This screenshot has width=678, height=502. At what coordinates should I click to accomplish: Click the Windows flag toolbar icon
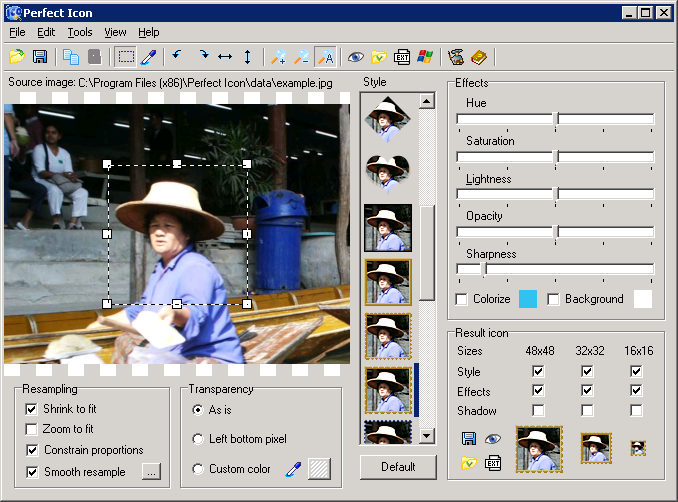426,57
